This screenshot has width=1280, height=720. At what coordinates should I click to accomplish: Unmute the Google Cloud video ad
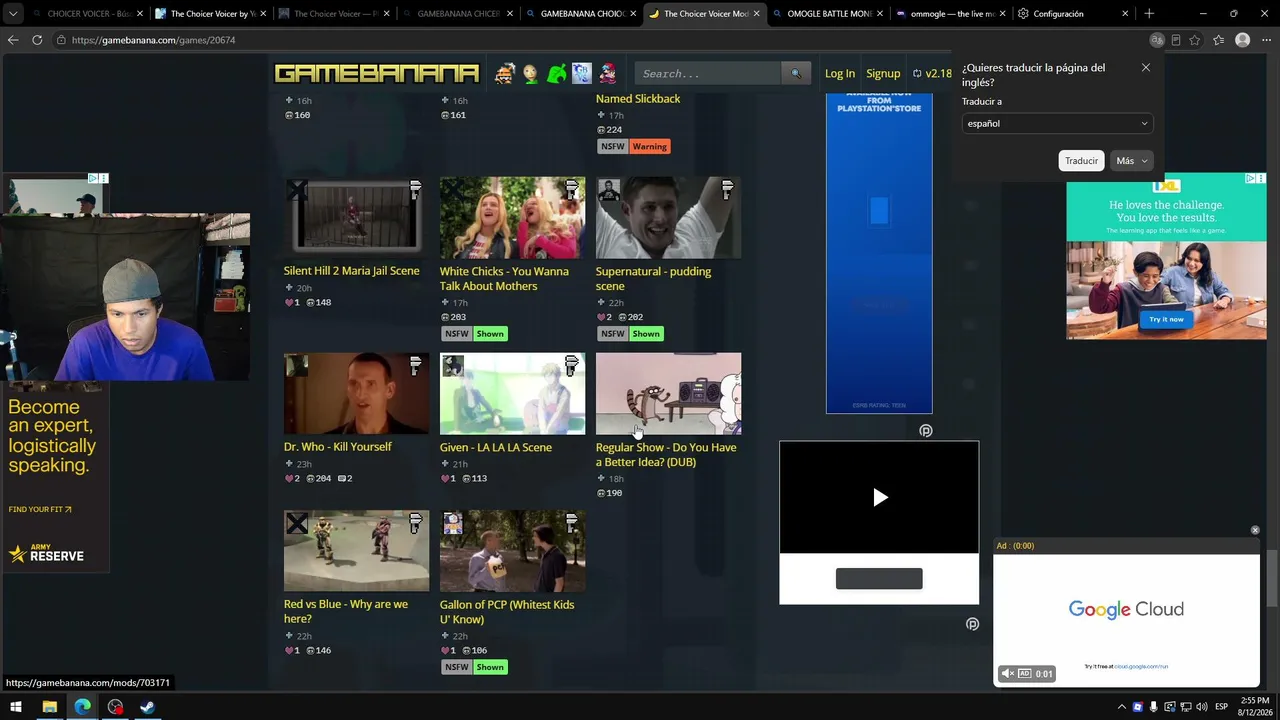click(1008, 674)
